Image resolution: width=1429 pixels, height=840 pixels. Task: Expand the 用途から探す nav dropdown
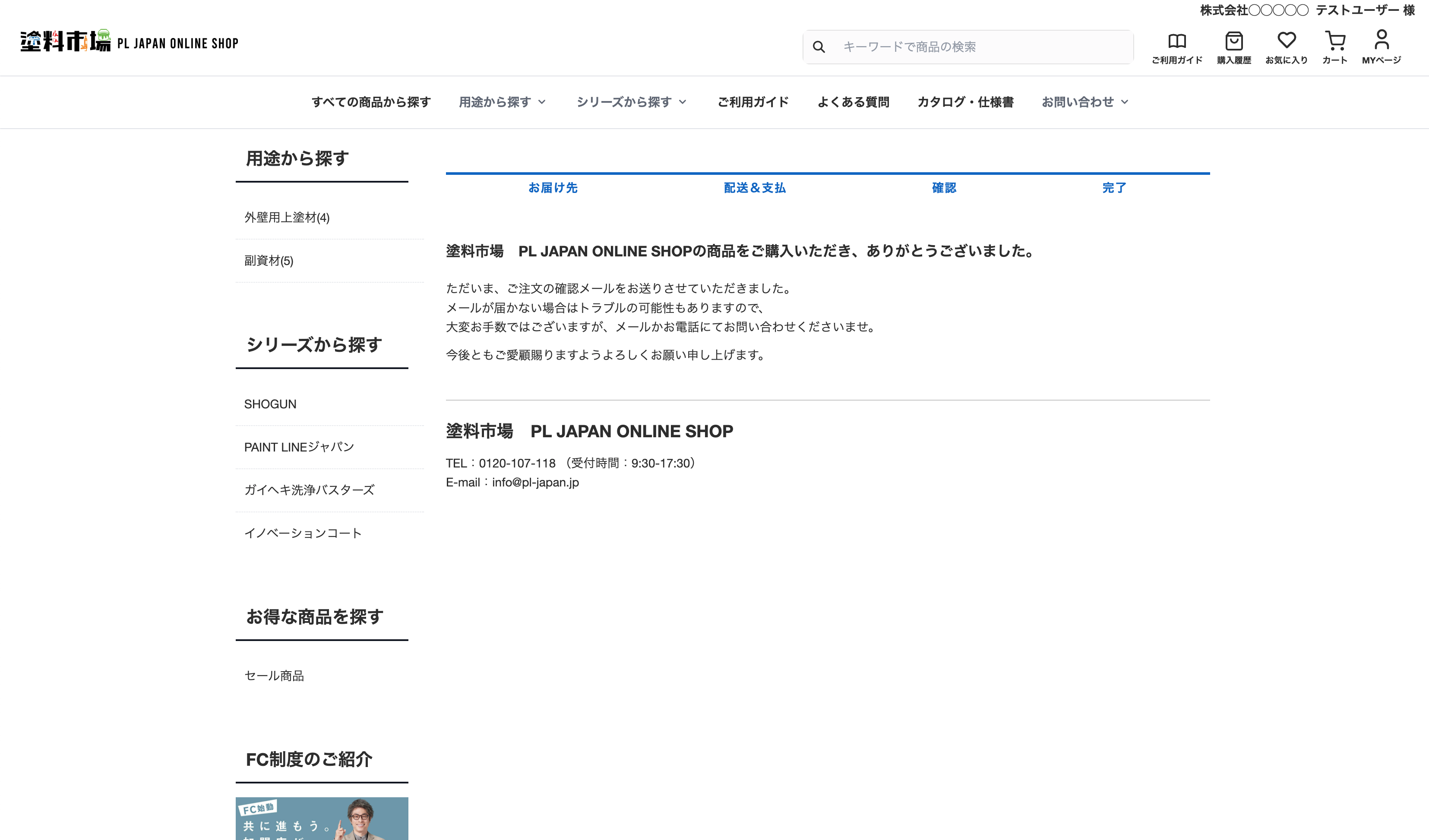[x=502, y=102]
